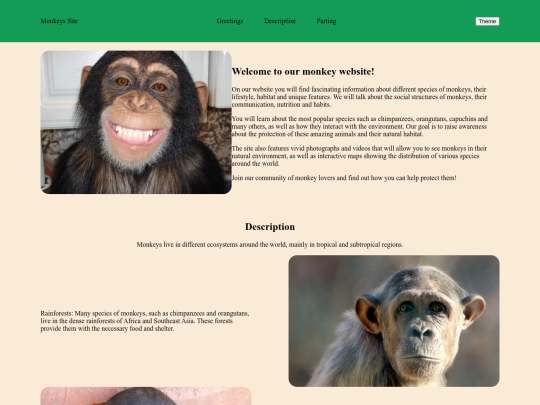This screenshot has width=540, height=405.
Task: Click the word 'Rainforests:' in the habitat paragraph
Action: [57, 313]
